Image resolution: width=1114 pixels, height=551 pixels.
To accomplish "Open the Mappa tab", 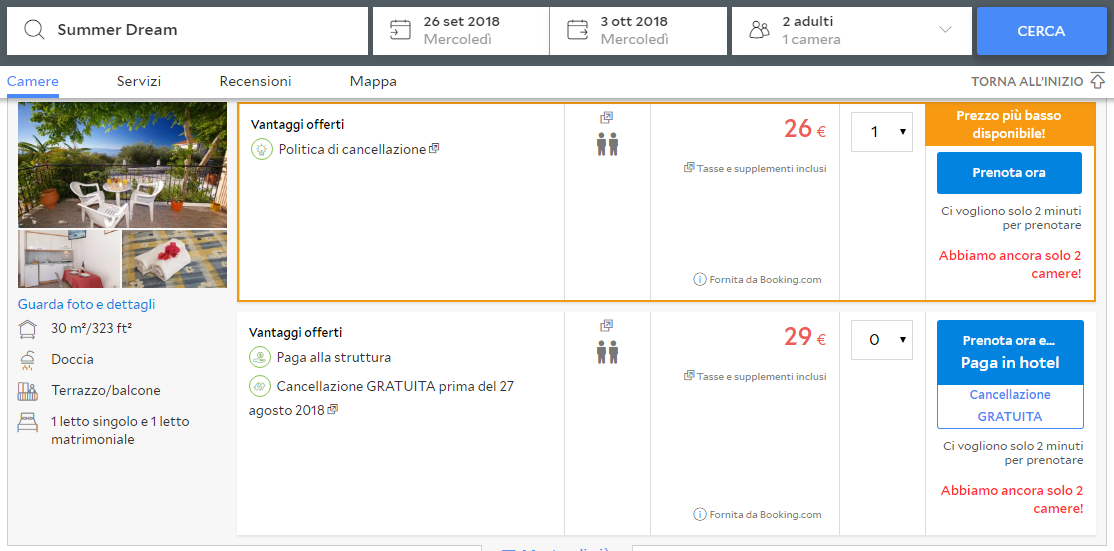I will pos(373,81).
